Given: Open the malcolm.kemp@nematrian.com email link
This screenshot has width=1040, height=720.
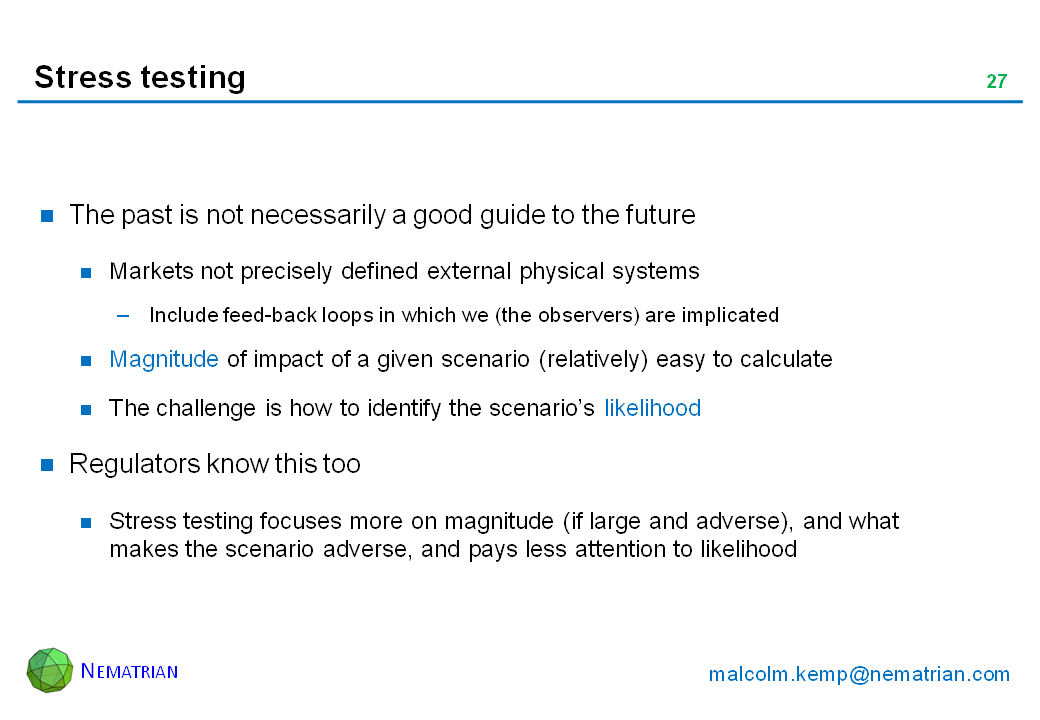Looking at the screenshot, I should (x=859, y=675).
